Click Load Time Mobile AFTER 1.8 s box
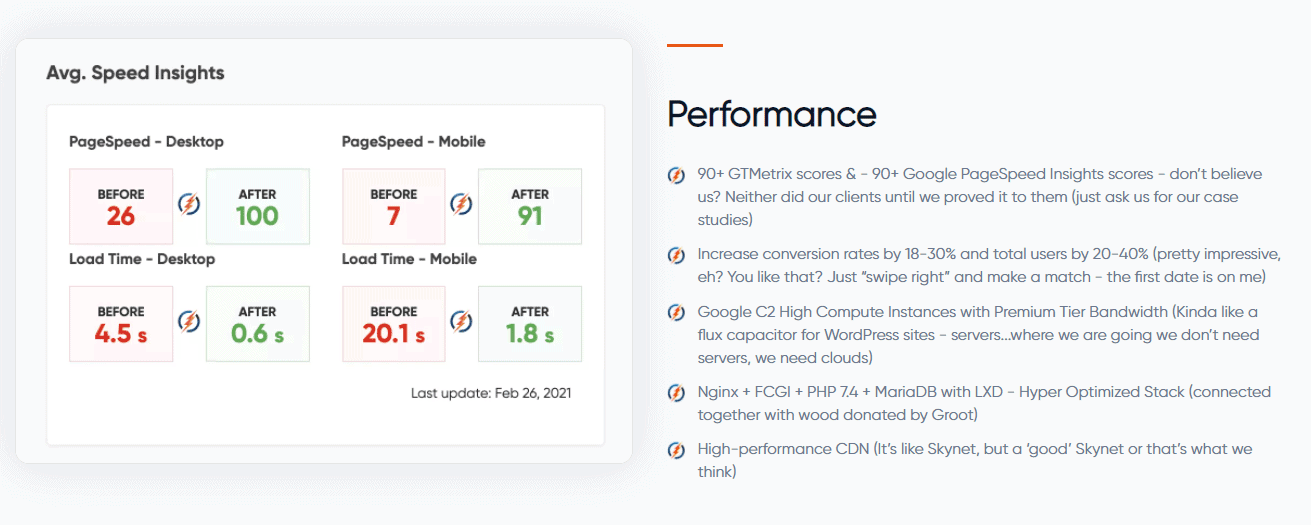The image size is (1311, 525). [x=530, y=323]
